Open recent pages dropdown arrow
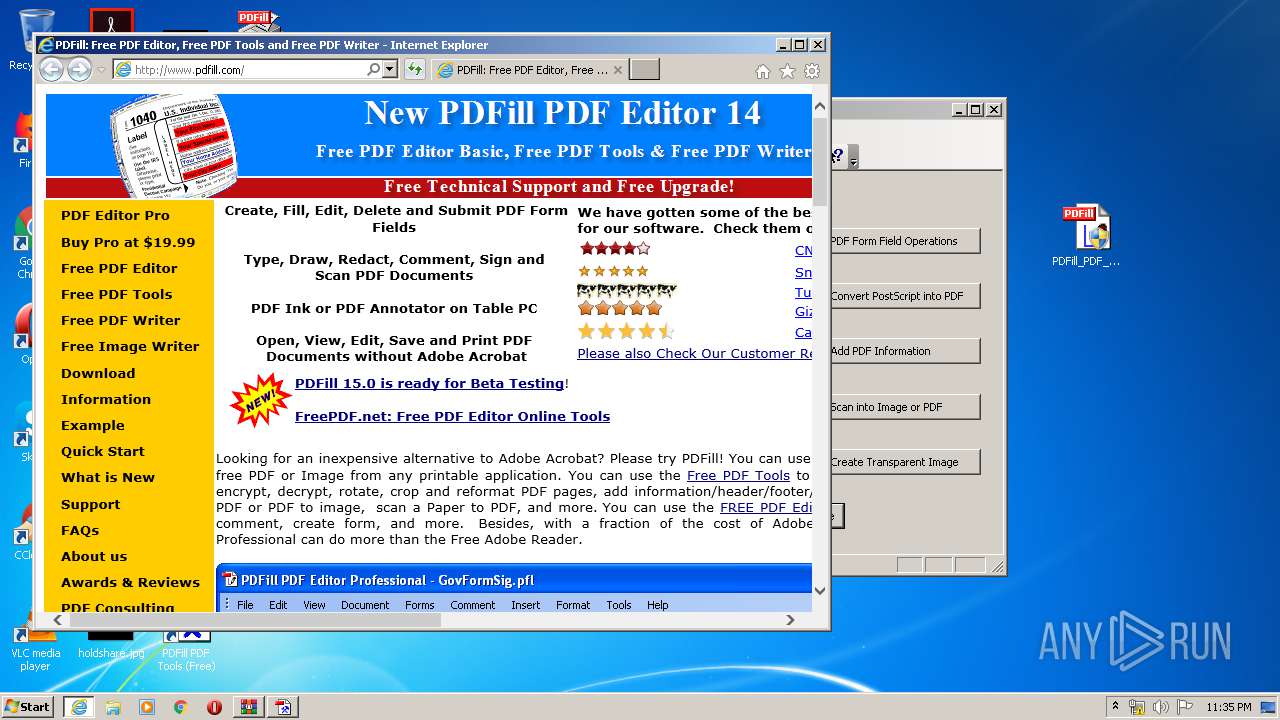The image size is (1280, 720). tap(101, 70)
